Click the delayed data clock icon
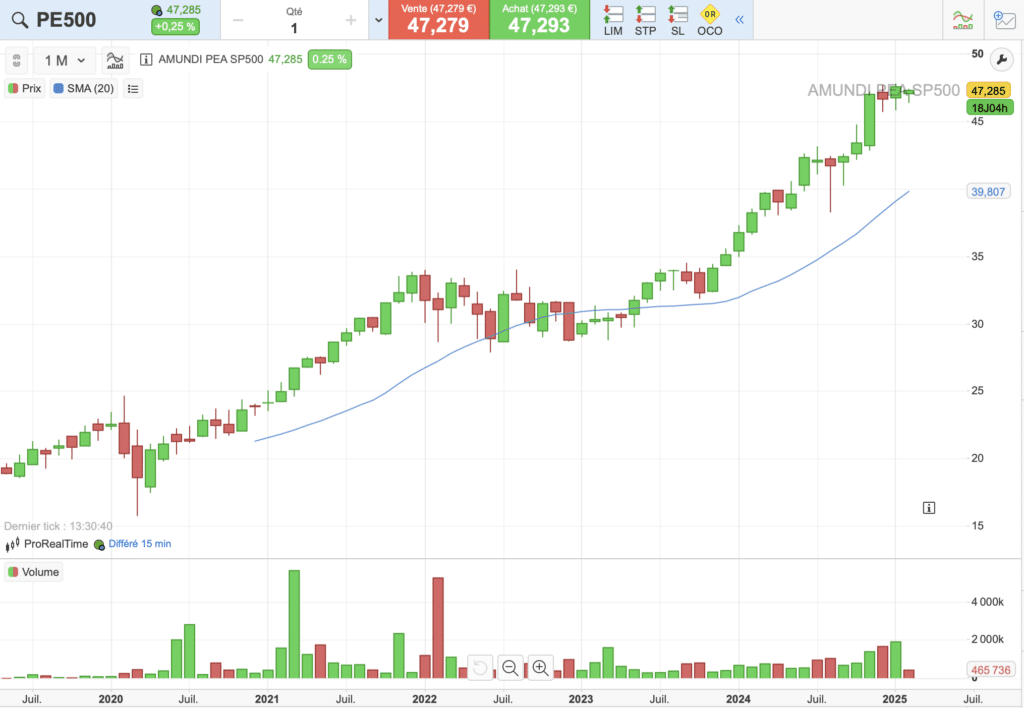This screenshot has width=1024, height=708. (x=99, y=545)
